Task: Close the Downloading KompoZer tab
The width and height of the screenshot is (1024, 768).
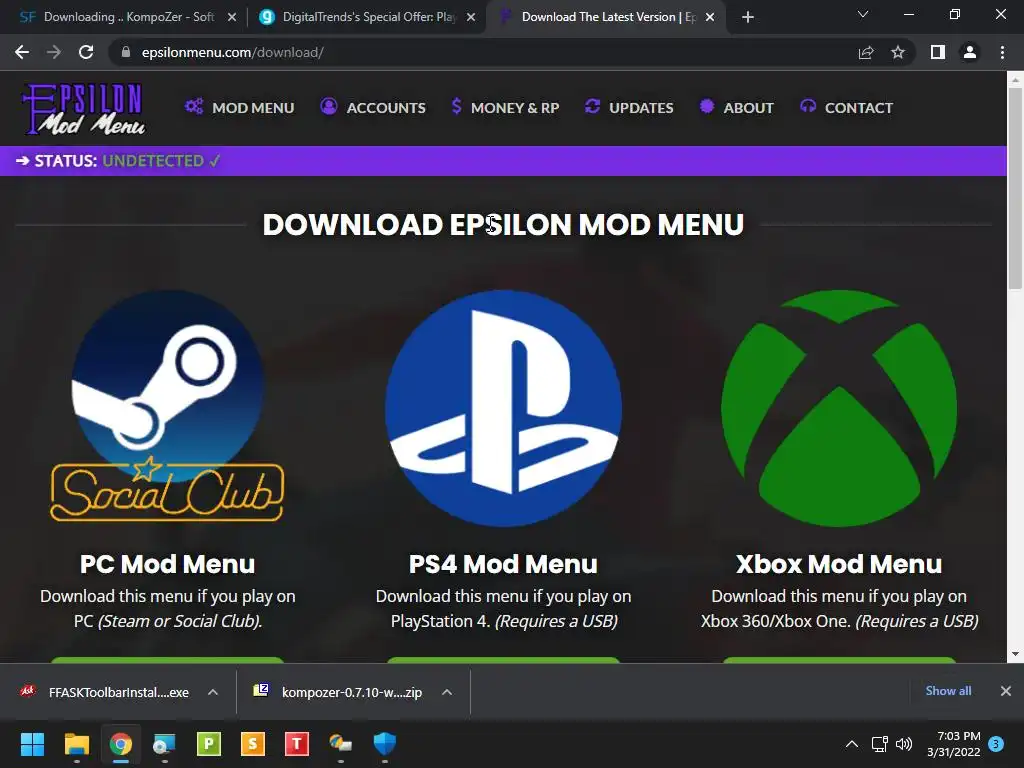Action: point(232,17)
